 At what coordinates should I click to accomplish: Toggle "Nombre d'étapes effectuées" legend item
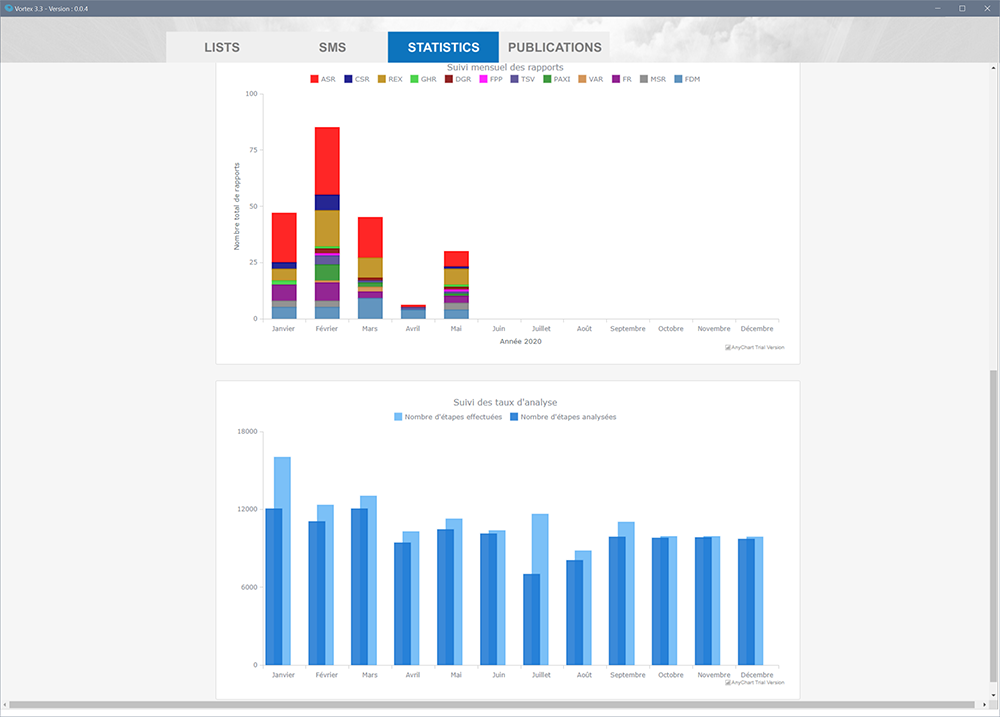[448, 417]
